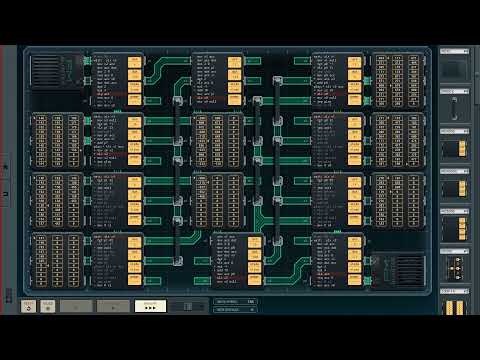The width and height of the screenshot is (480, 360).
Task: Click the play simulation button
Action: click(x=113, y=306)
